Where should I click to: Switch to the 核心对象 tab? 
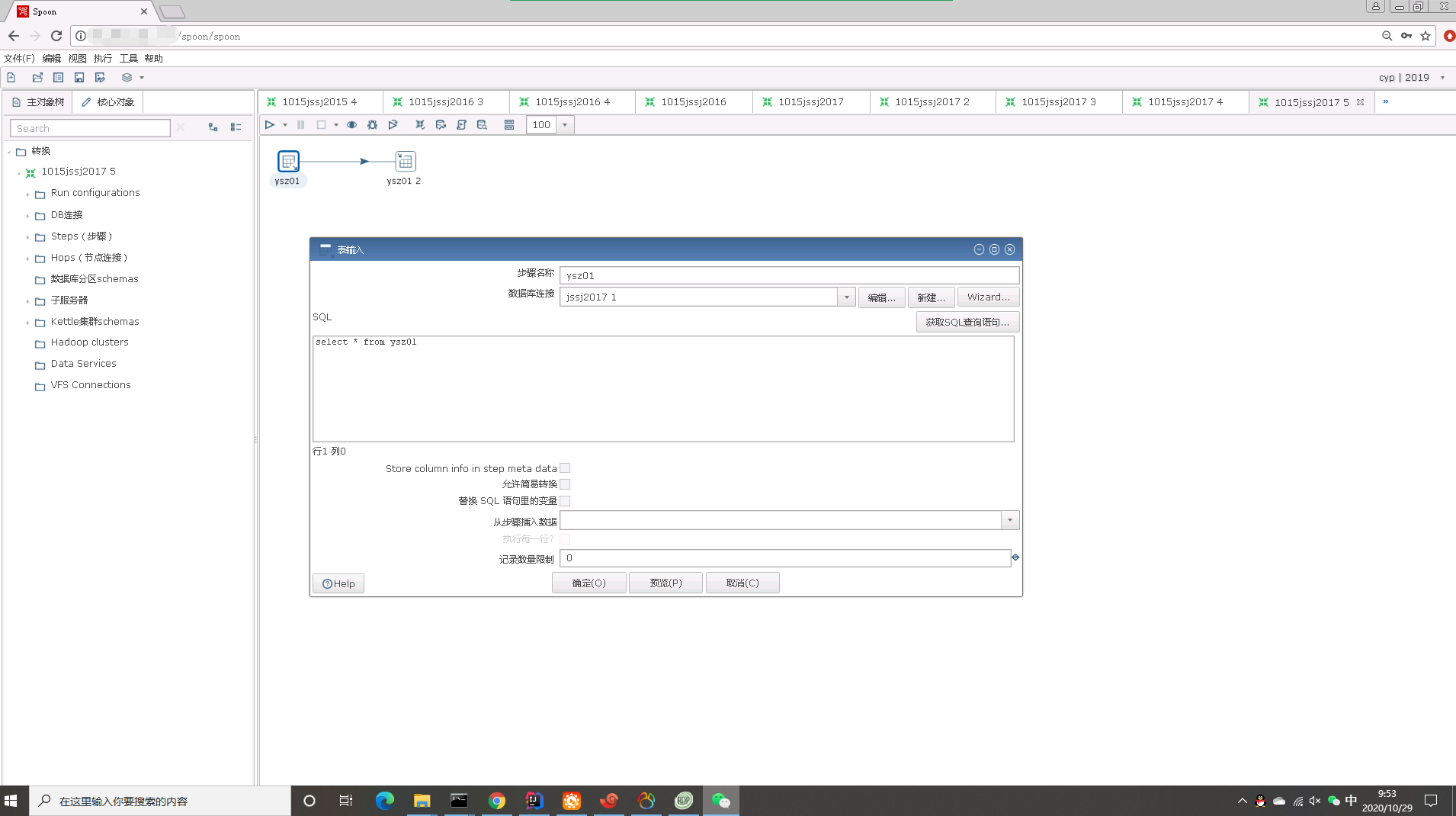click(107, 102)
